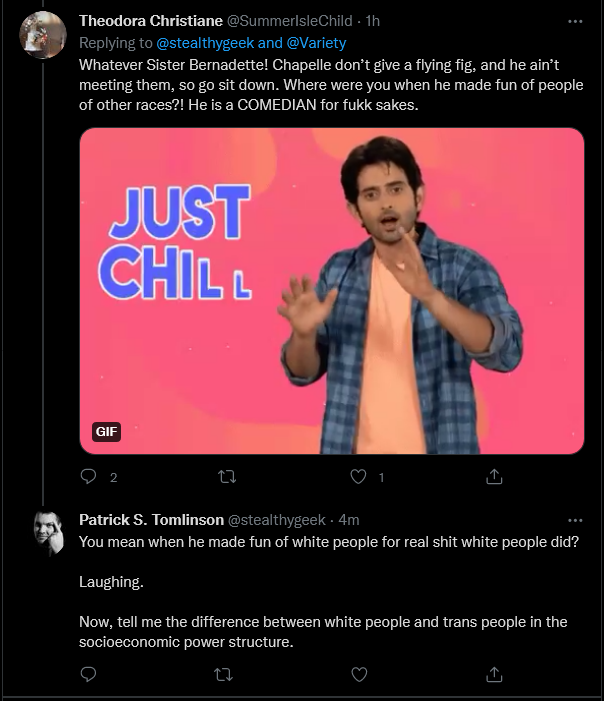Like Patrick S. Tomlinson's tweet

pos(359,674)
